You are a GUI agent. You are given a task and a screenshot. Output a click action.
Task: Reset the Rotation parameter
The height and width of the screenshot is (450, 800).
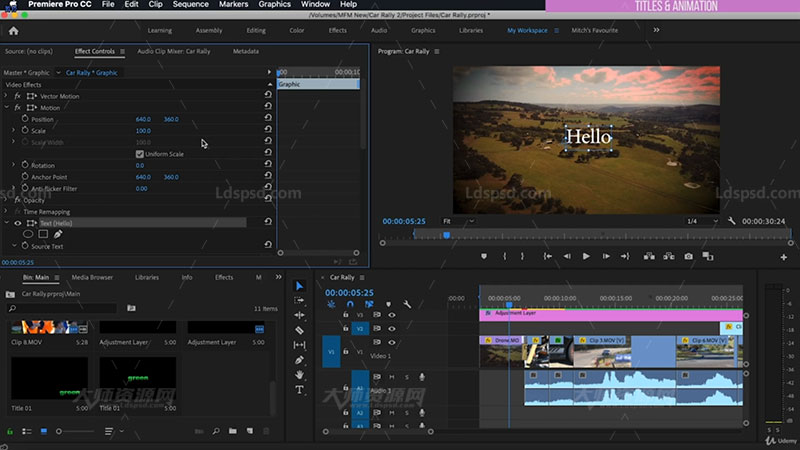268,164
